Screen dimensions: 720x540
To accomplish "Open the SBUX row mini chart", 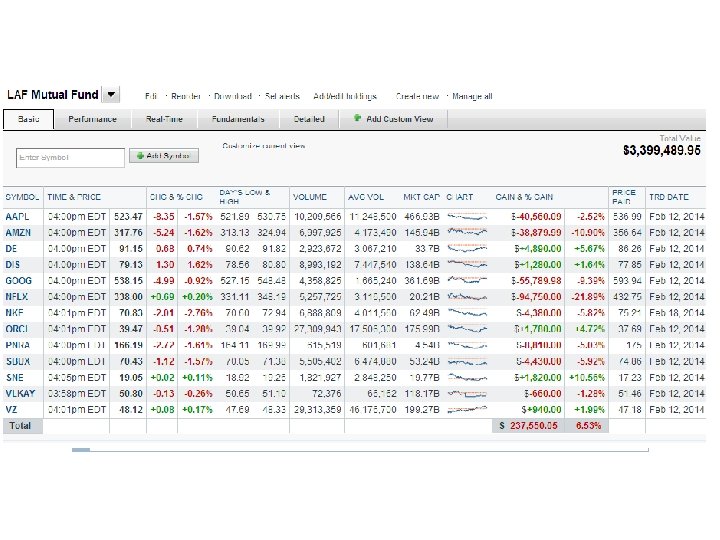I will [x=467, y=362].
